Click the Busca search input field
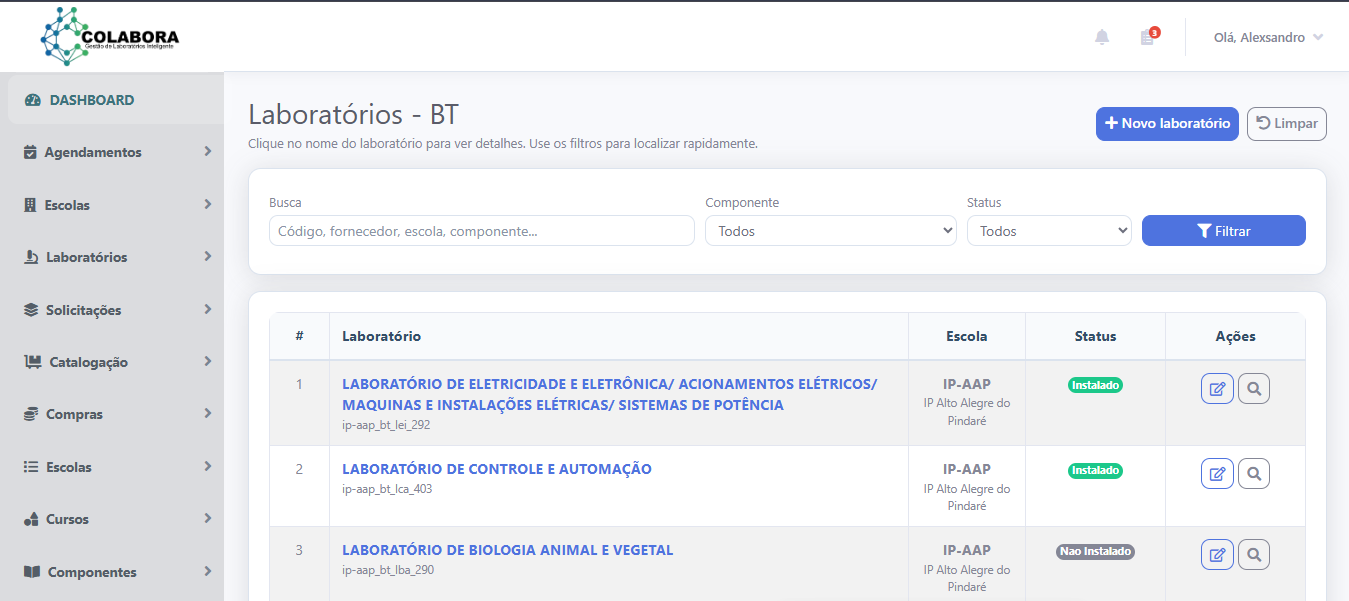Screen dimensions: 1349x601 point(482,231)
